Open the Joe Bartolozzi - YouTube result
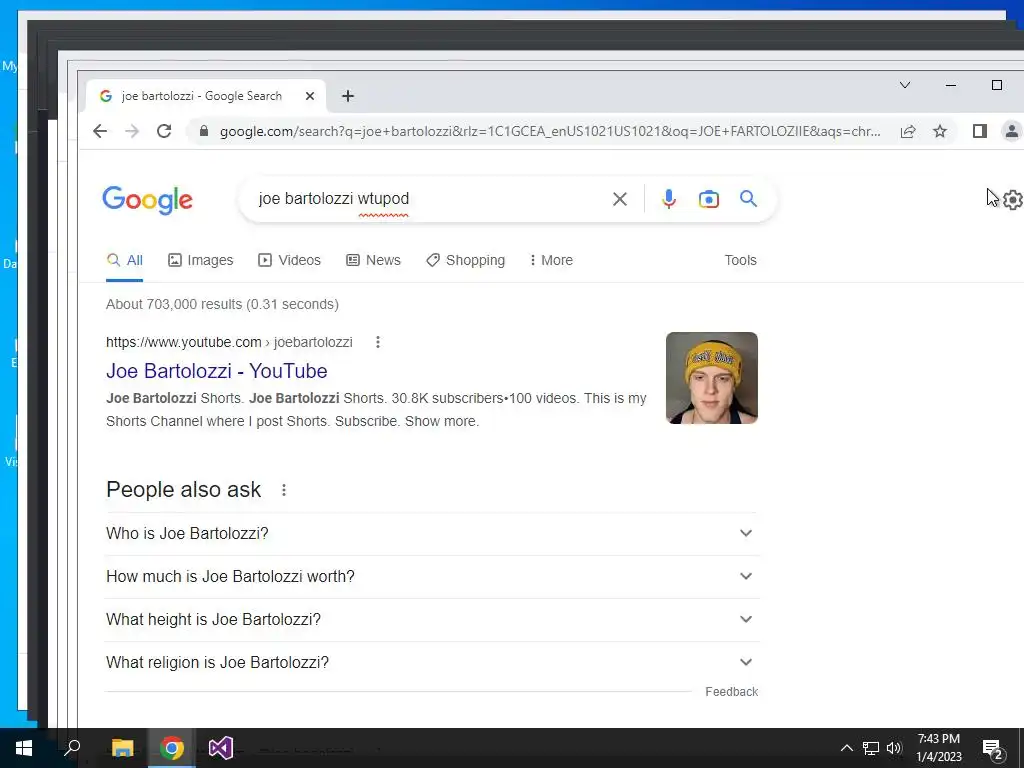The height and width of the screenshot is (768, 1024). click(217, 371)
